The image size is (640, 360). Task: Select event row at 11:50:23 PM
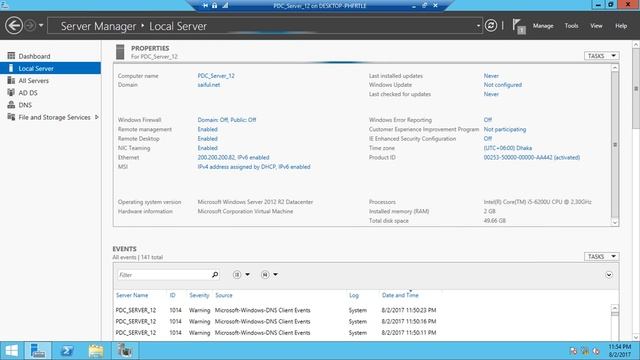tap(362, 311)
